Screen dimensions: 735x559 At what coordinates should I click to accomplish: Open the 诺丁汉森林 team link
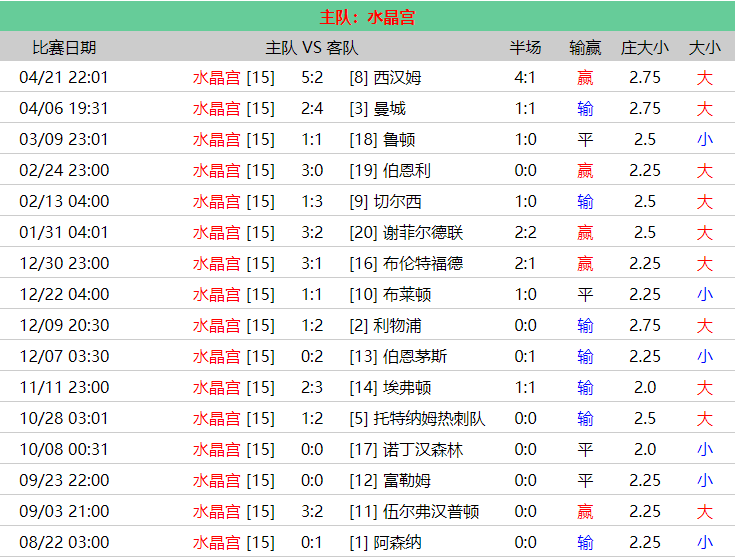(423, 449)
